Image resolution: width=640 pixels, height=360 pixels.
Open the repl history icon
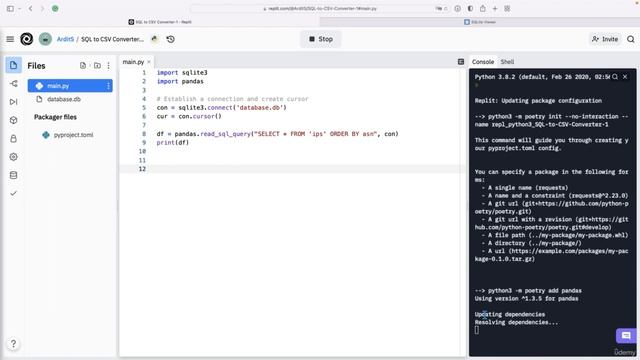[x=171, y=39]
